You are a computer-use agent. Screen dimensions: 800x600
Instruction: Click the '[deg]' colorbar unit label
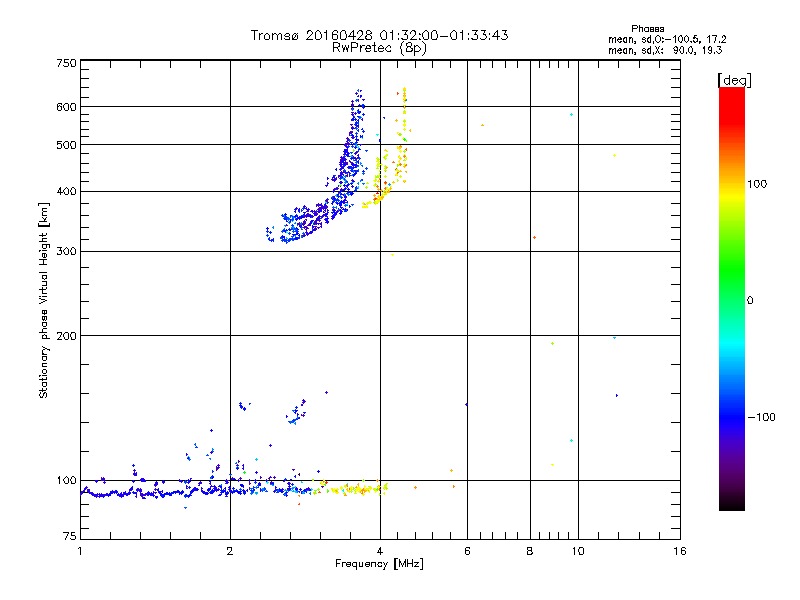click(x=734, y=80)
